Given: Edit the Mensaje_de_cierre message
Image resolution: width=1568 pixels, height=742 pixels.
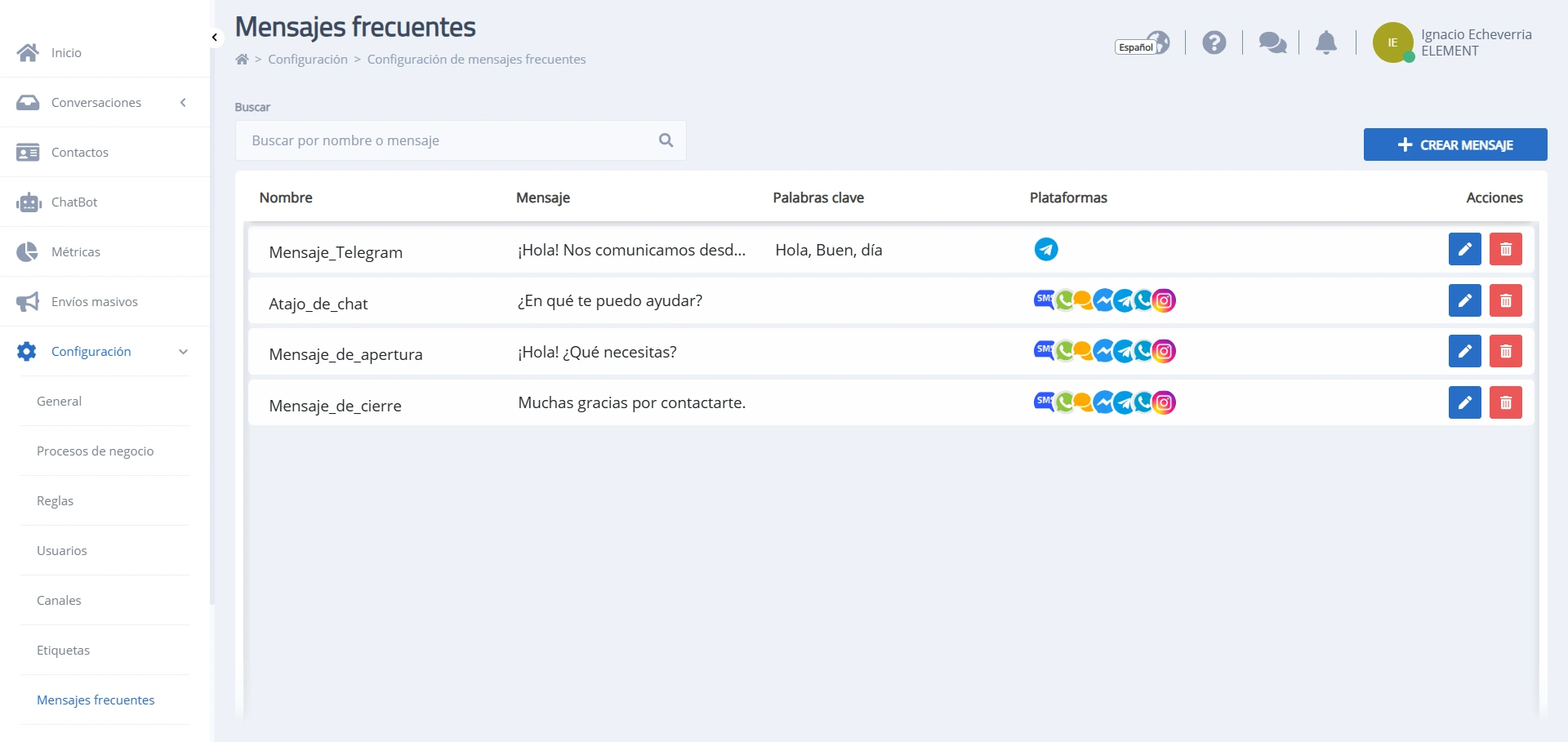Looking at the screenshot, I should (x=1464, y=402).
